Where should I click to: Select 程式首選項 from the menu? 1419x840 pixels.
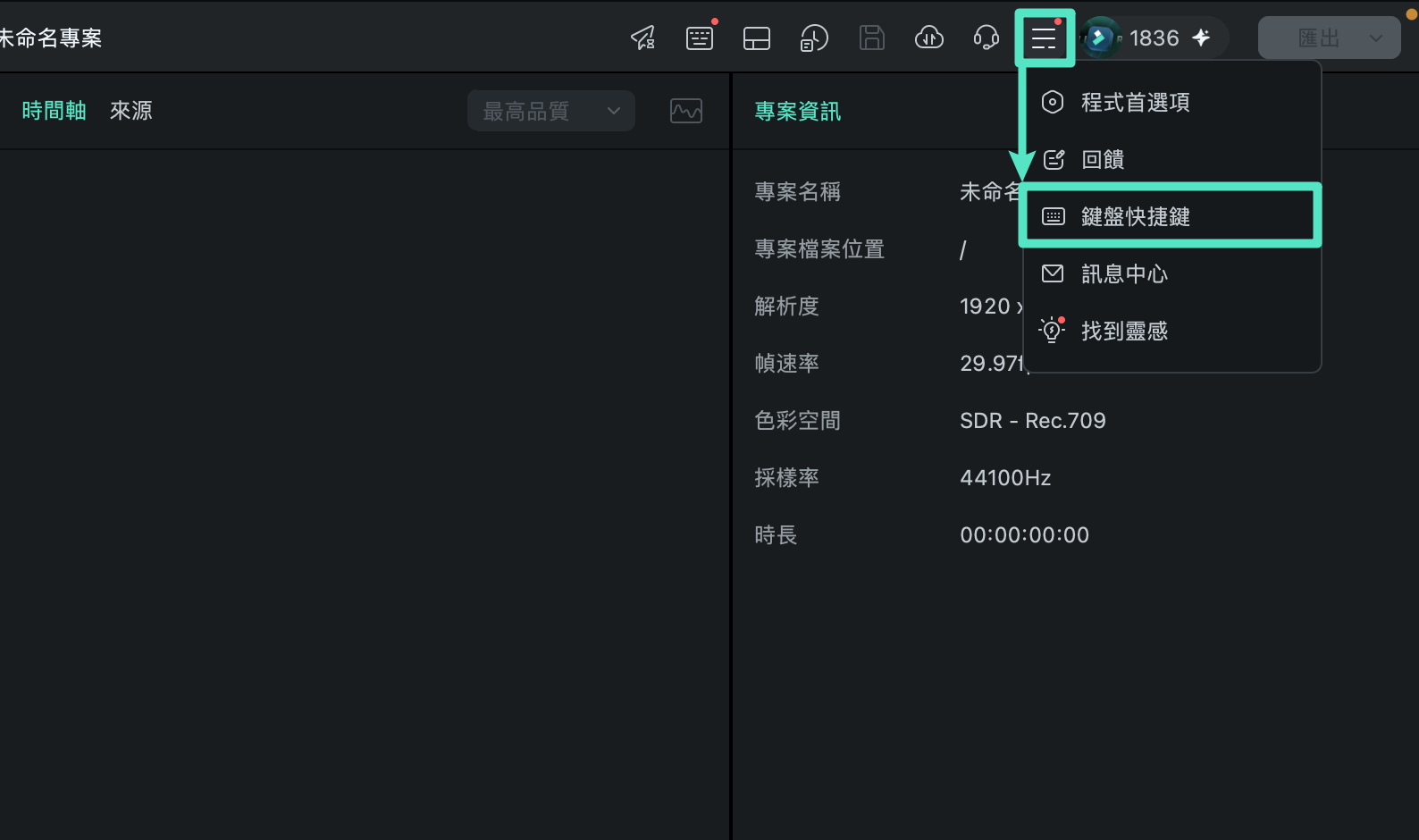click(1171, 103)
